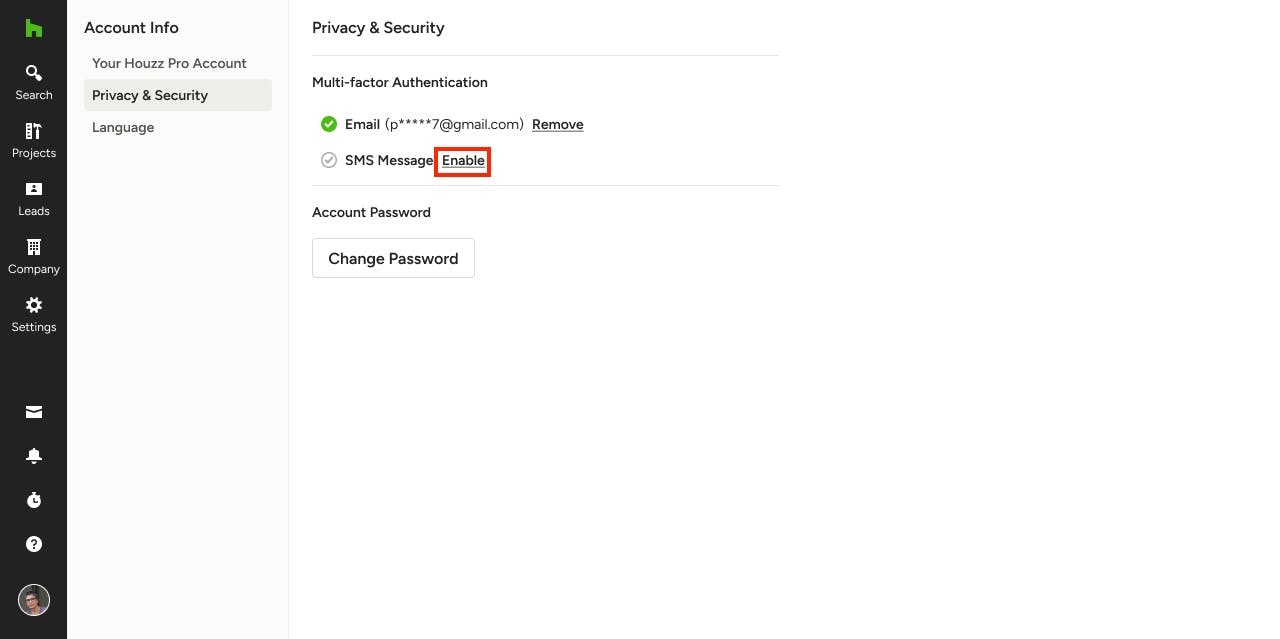This screenshot has height=639, width=1280.
Task: Open the Projects sidebar icon
Action: [x=33, y=140]
